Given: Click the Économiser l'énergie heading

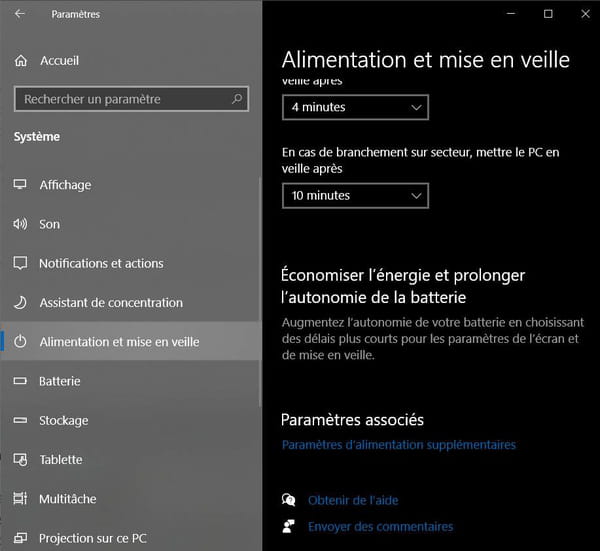Looking at the screenshot, I should 403,286.
